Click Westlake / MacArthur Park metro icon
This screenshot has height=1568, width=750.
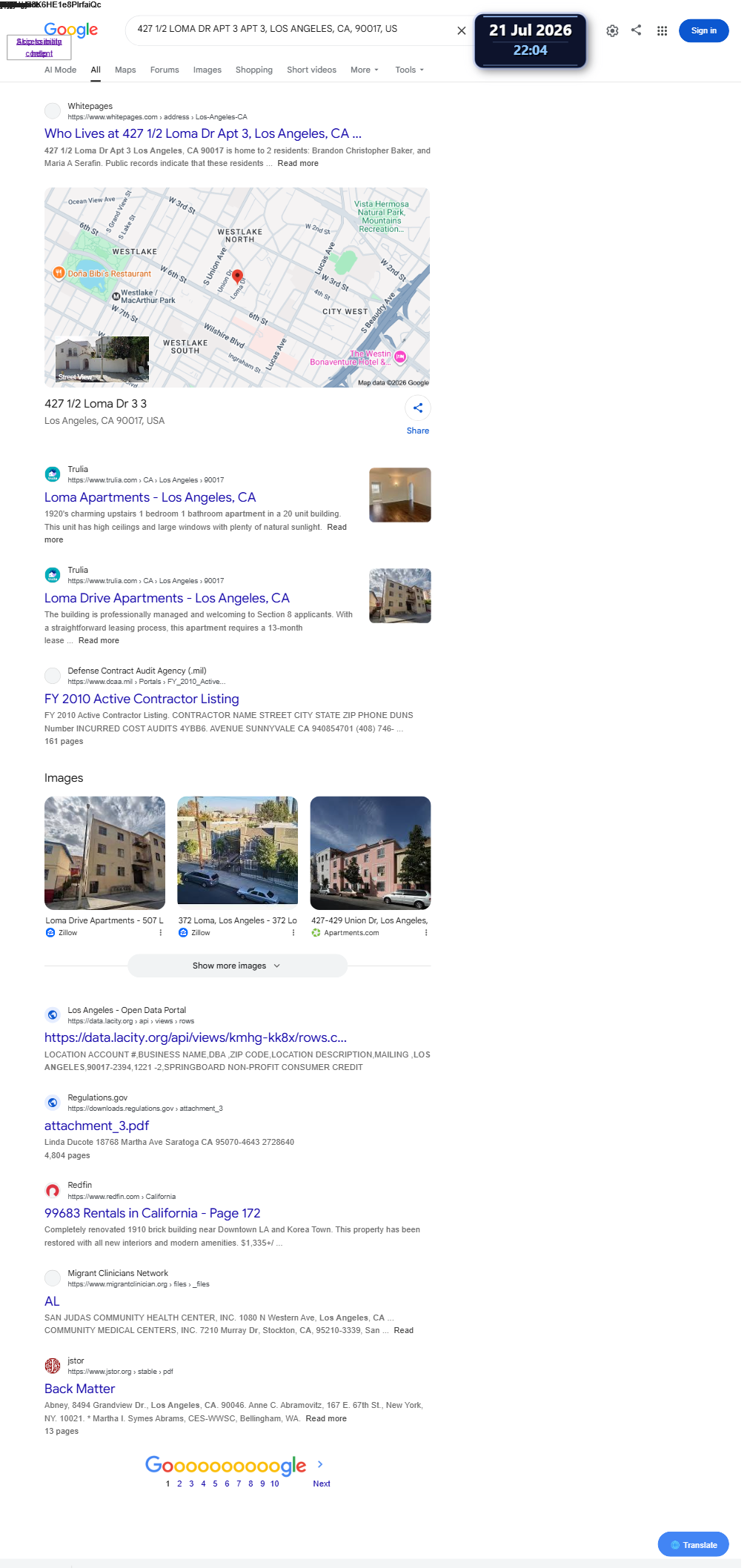(116, 296)
